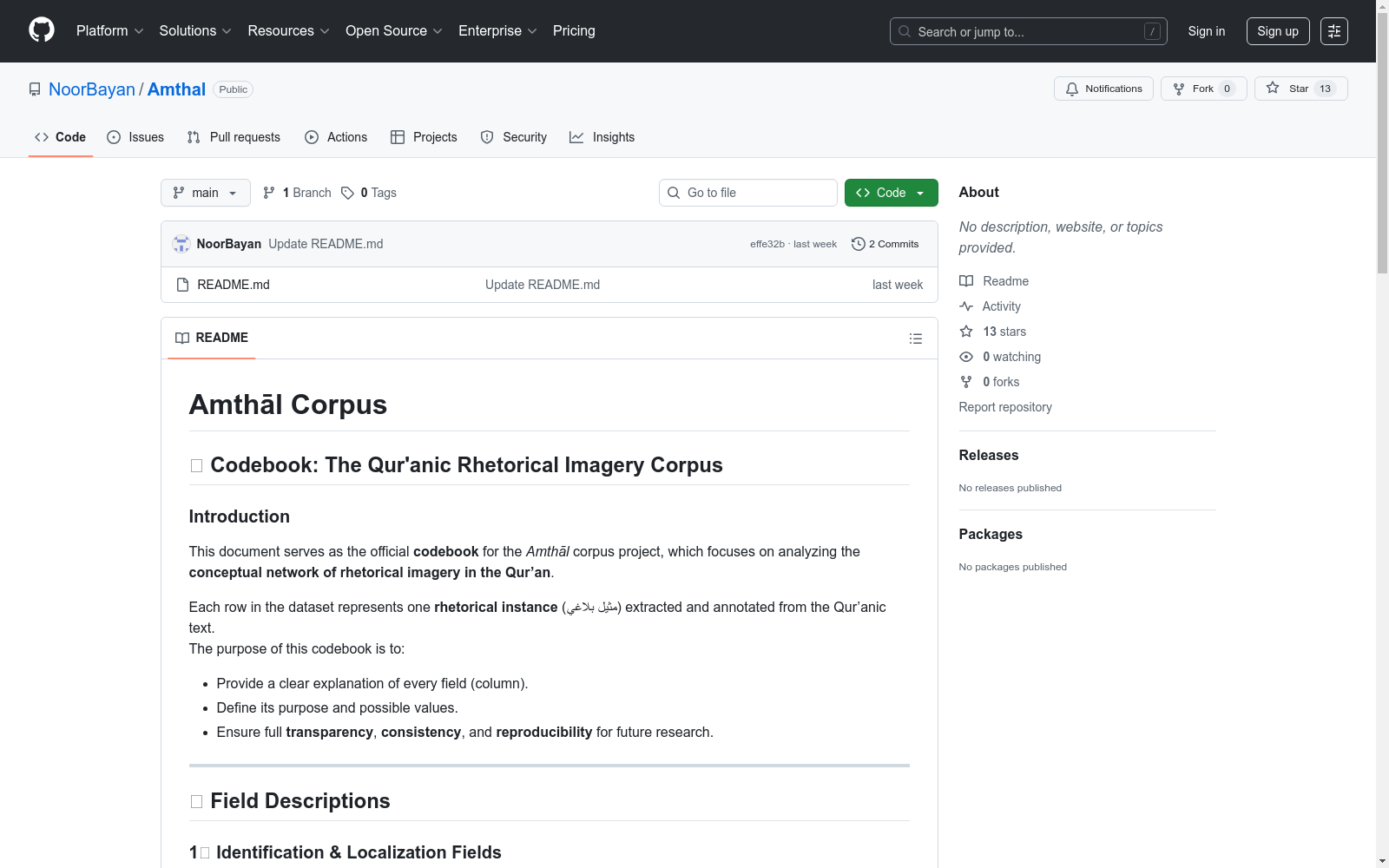Open the green Code dropdown
The width and height of the screenshot is (1389, 868).
pos(892,193)
